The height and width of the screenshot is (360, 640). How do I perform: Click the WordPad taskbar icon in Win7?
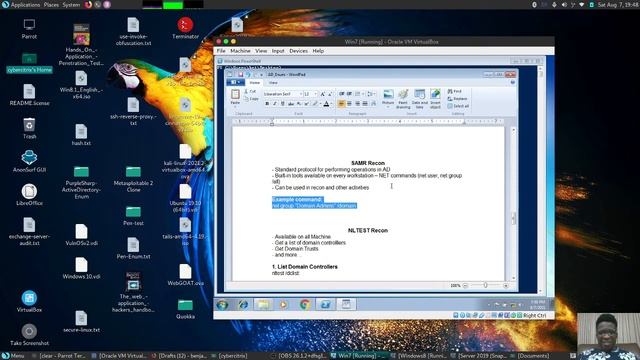[x=346, y=304]
